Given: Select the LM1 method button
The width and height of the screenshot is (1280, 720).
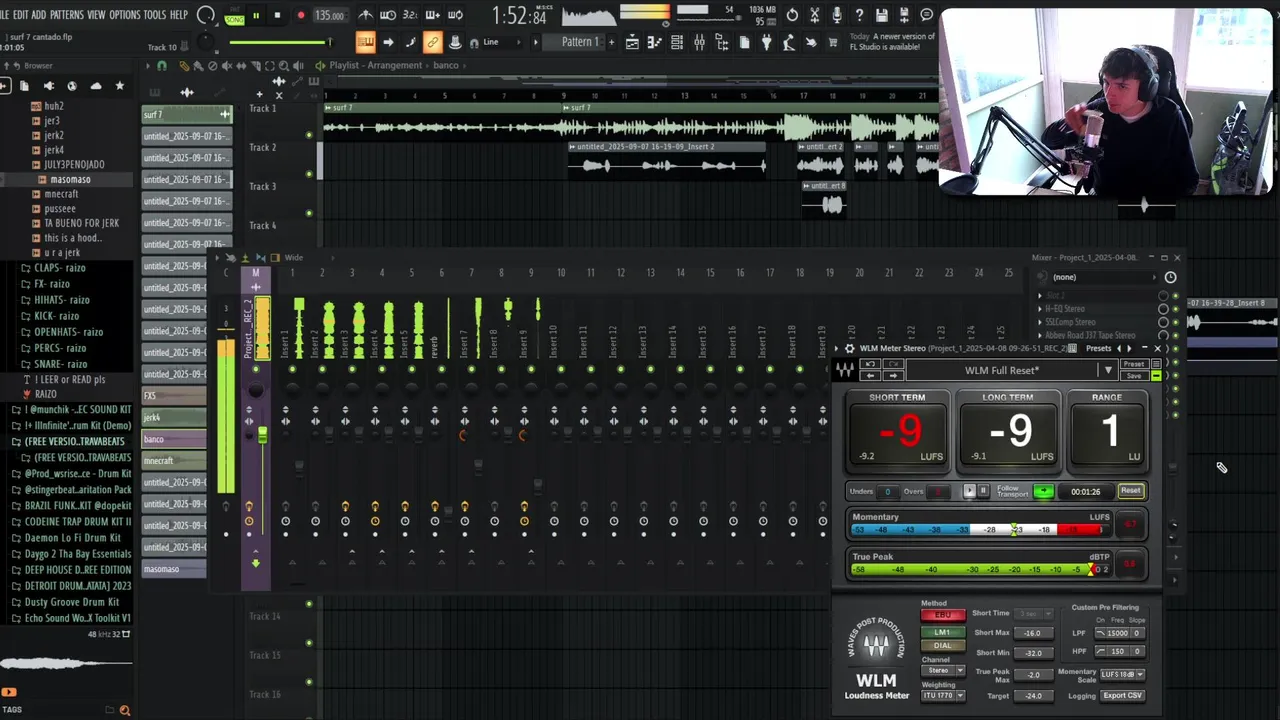Looking at the screenshot, I should coord(942,632).
